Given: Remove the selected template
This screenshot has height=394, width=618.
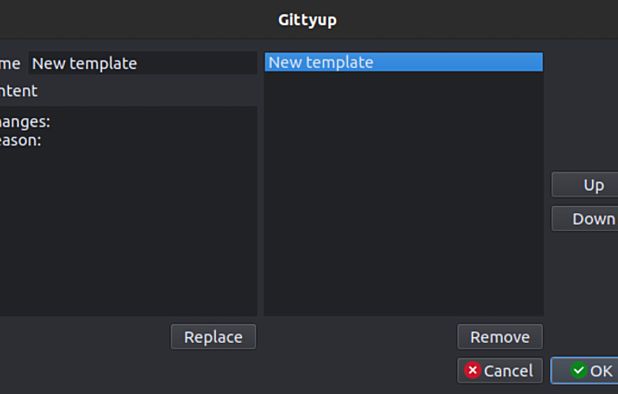Looking at the screenshot, I should [500, 337].
